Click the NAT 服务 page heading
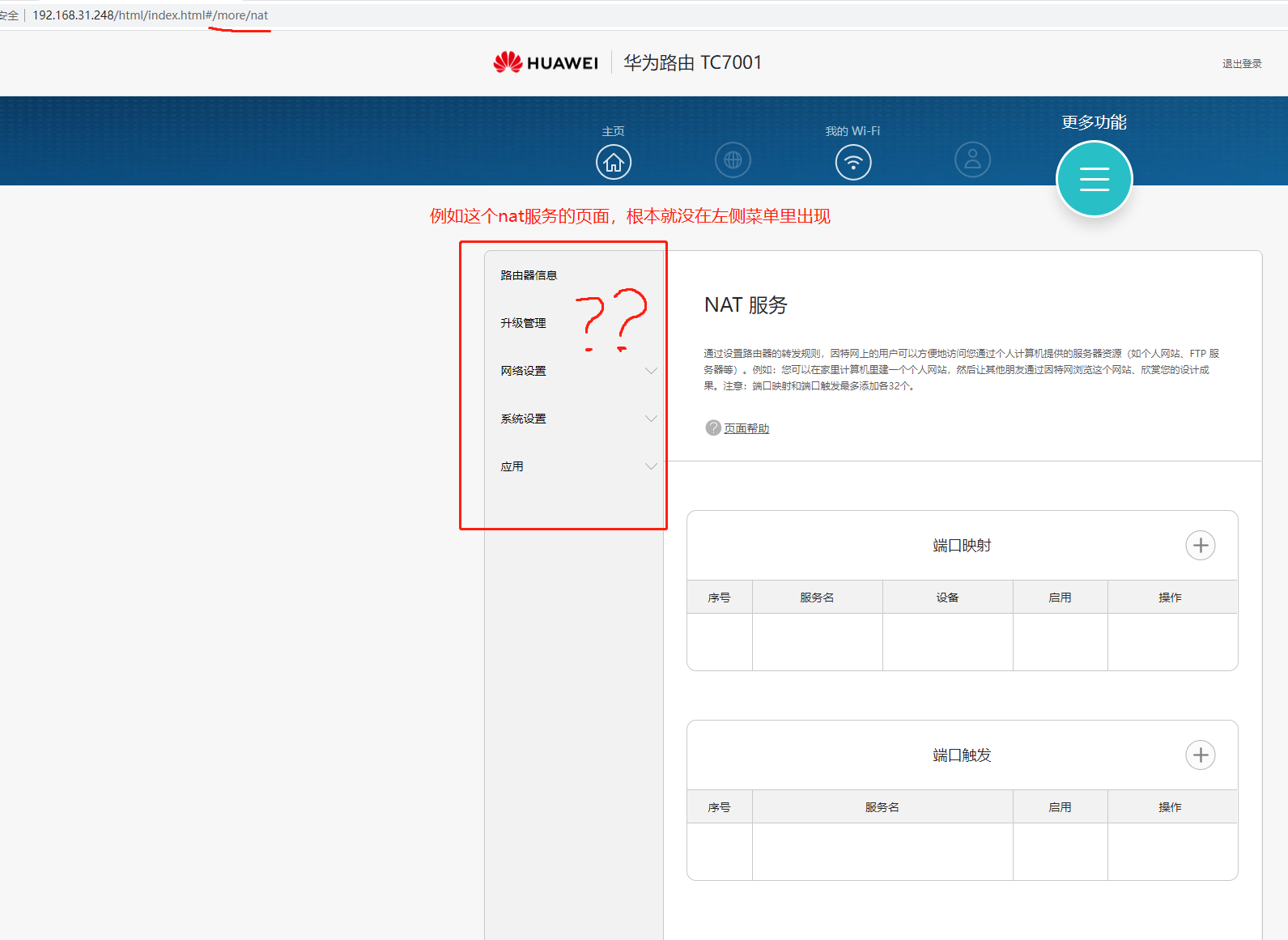The width and height of the screenshot is (1288, 940). click(746, 305)
